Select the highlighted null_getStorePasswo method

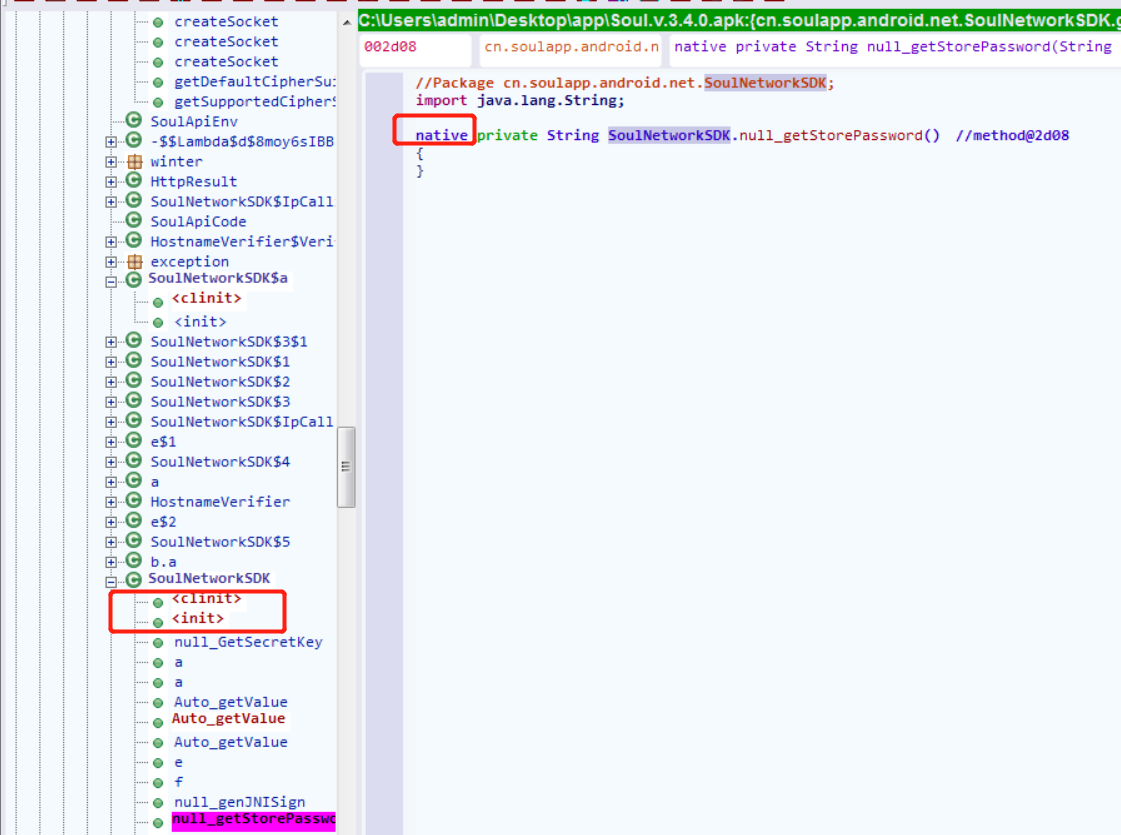coord(253,819)
